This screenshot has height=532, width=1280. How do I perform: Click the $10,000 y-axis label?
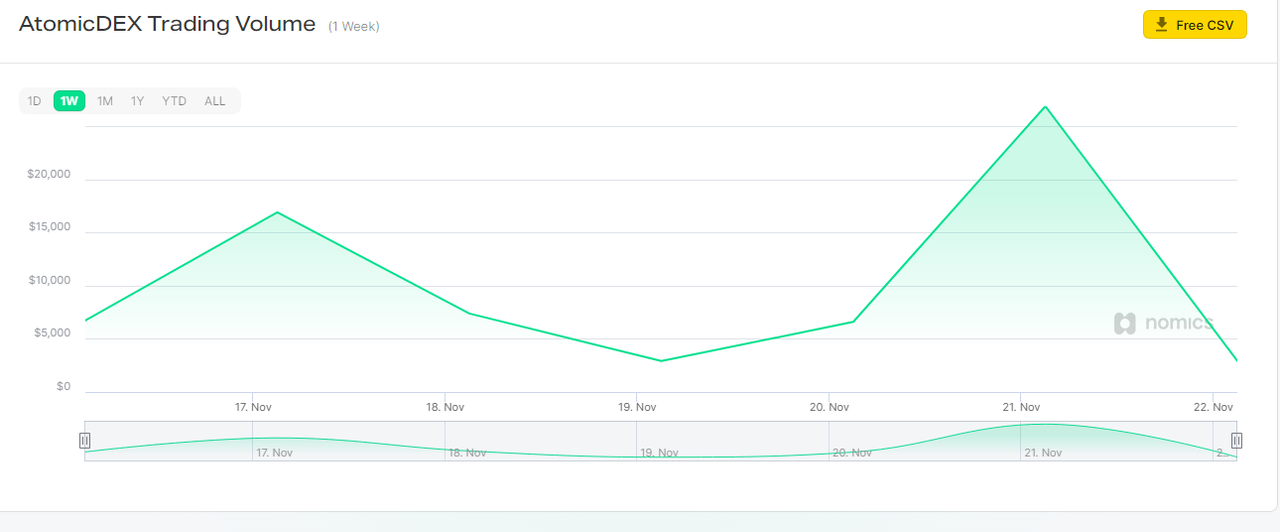(49, 280)
